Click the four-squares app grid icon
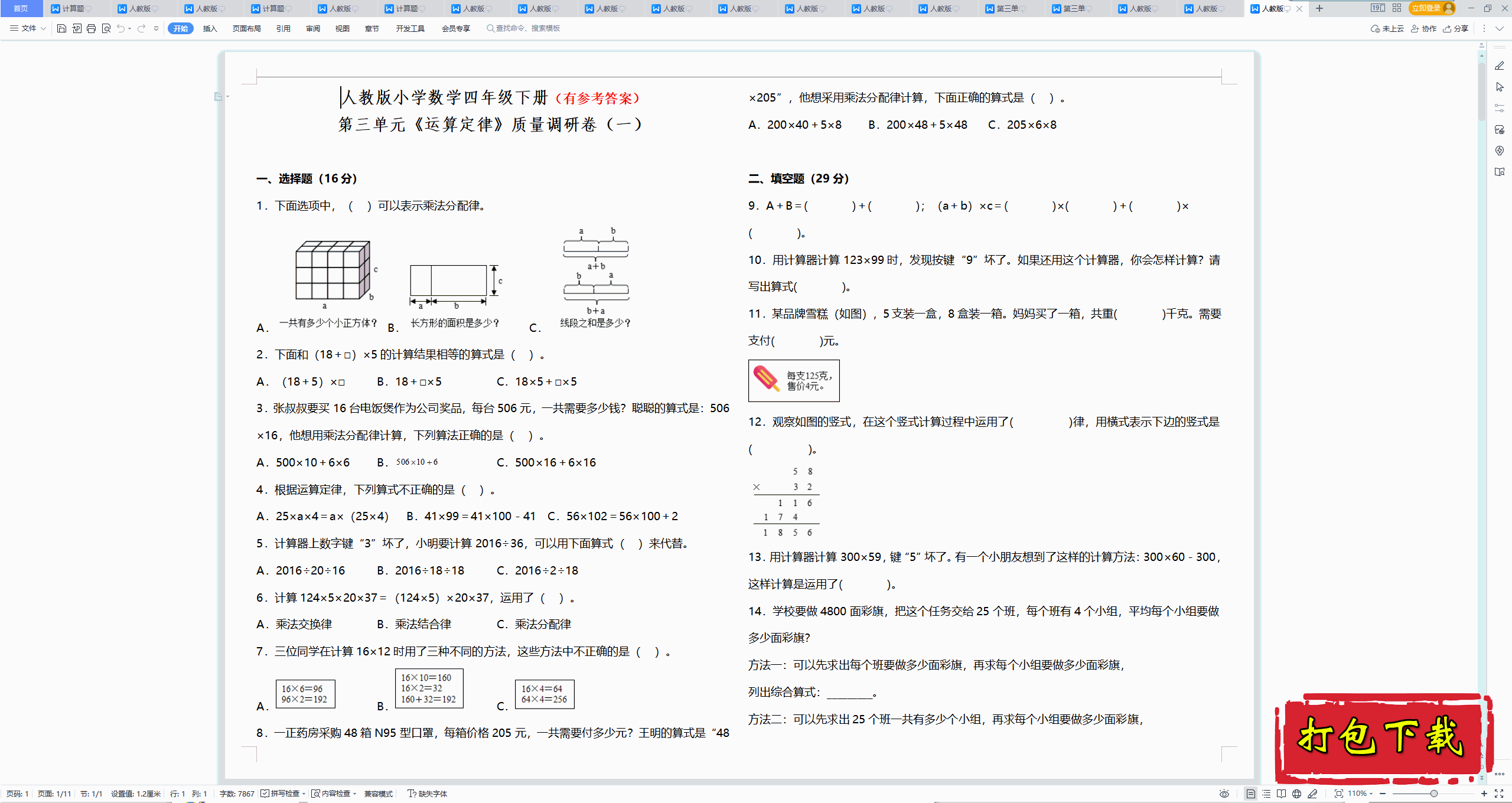This screenshot has height=803, width=1512. coord(1397,8)
